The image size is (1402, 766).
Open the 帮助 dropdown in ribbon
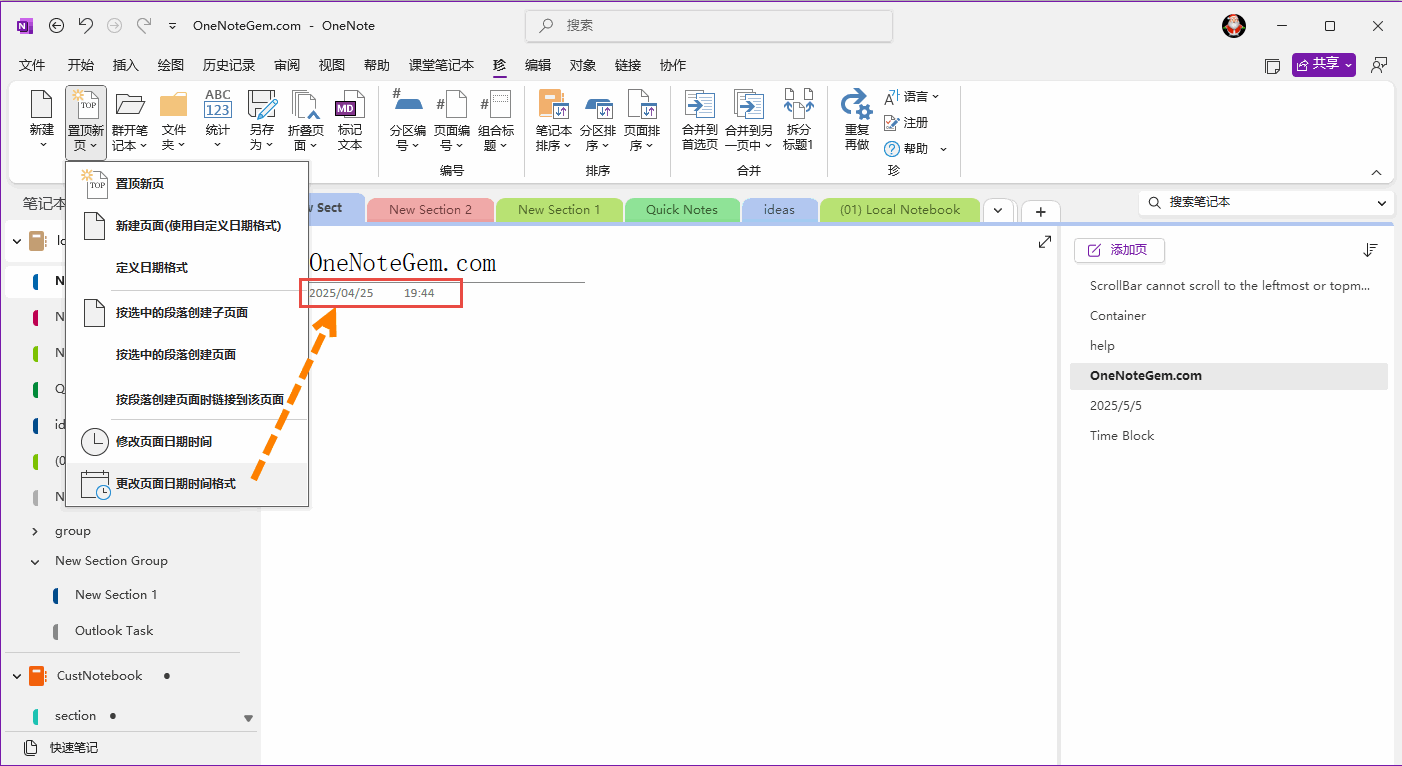[x=915, y=148]
